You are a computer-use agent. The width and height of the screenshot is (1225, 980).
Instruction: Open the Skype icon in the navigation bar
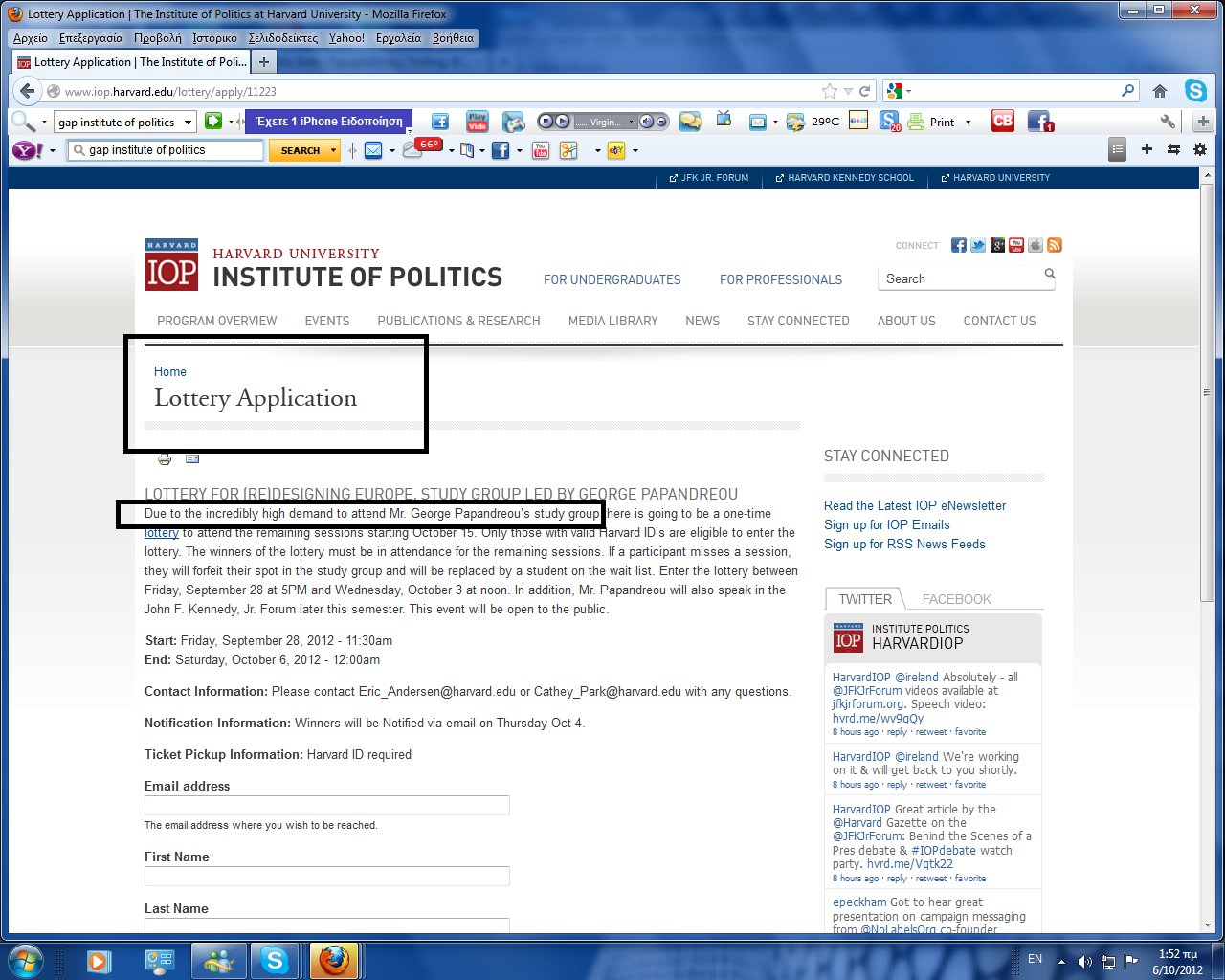pyautogui.click(x=1195, y=91)
